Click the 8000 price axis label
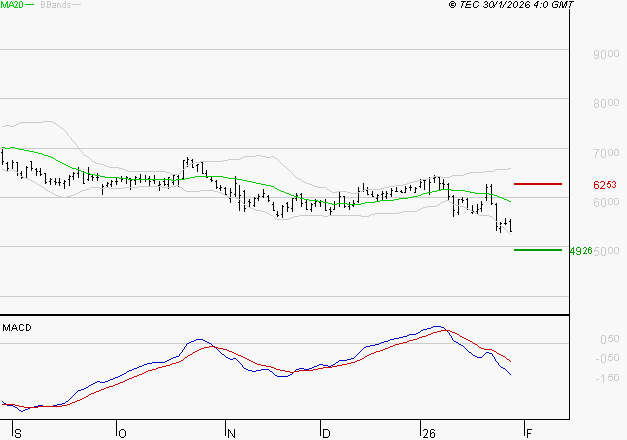Image resolution: width=627 pixels, height=440 pixels. click(607, 103)
